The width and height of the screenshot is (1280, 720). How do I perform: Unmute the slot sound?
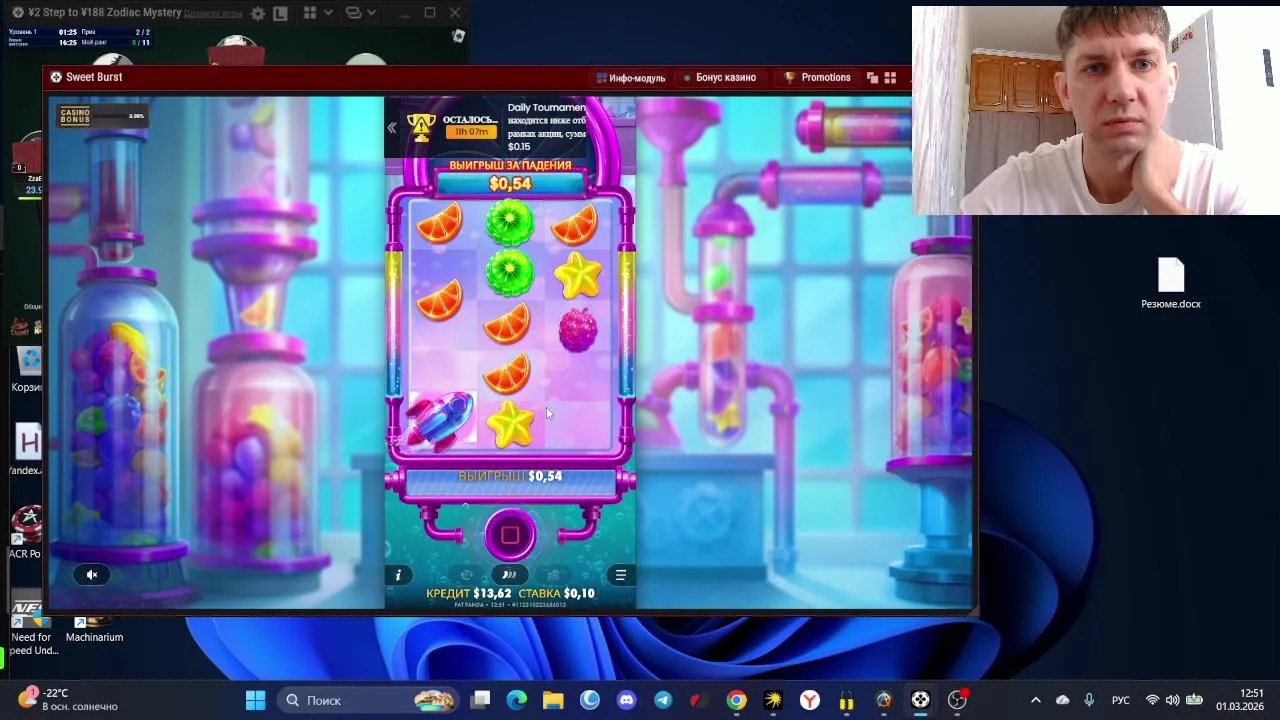(92, 575)
